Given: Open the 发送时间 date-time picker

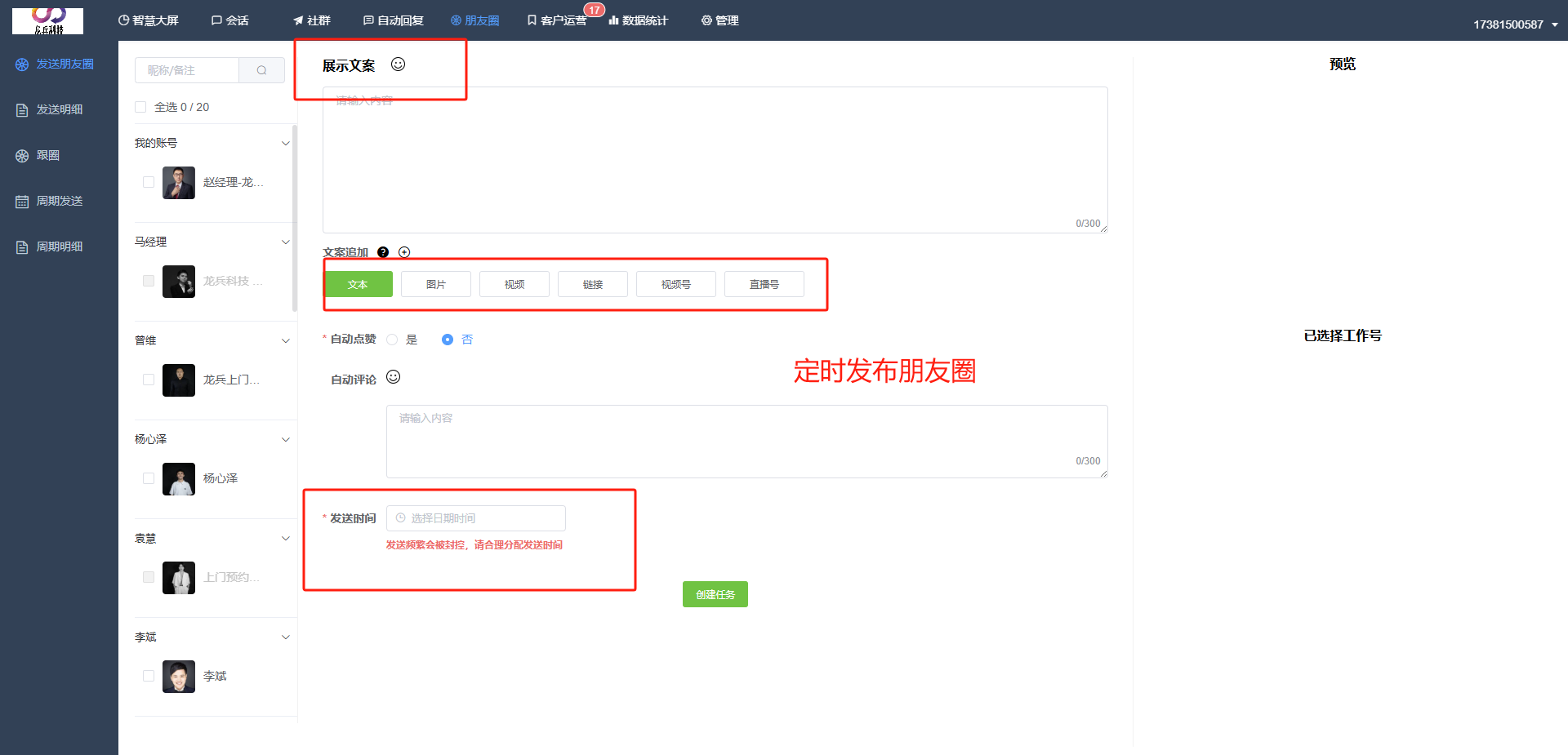Looking at the screenshot, I should [476, 518].
